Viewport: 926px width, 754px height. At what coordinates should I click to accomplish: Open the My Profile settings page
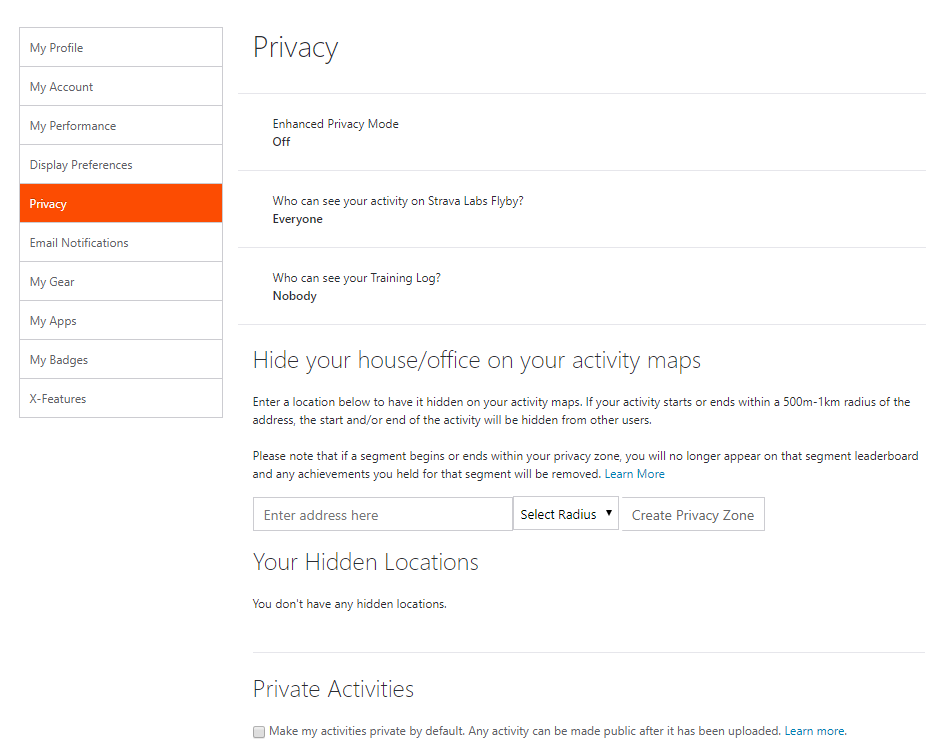click(121, 47)
